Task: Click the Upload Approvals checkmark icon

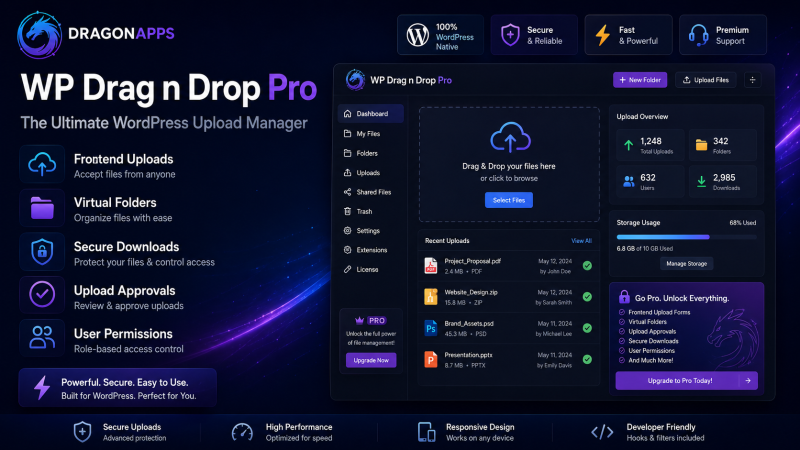Action: [42, 294]
